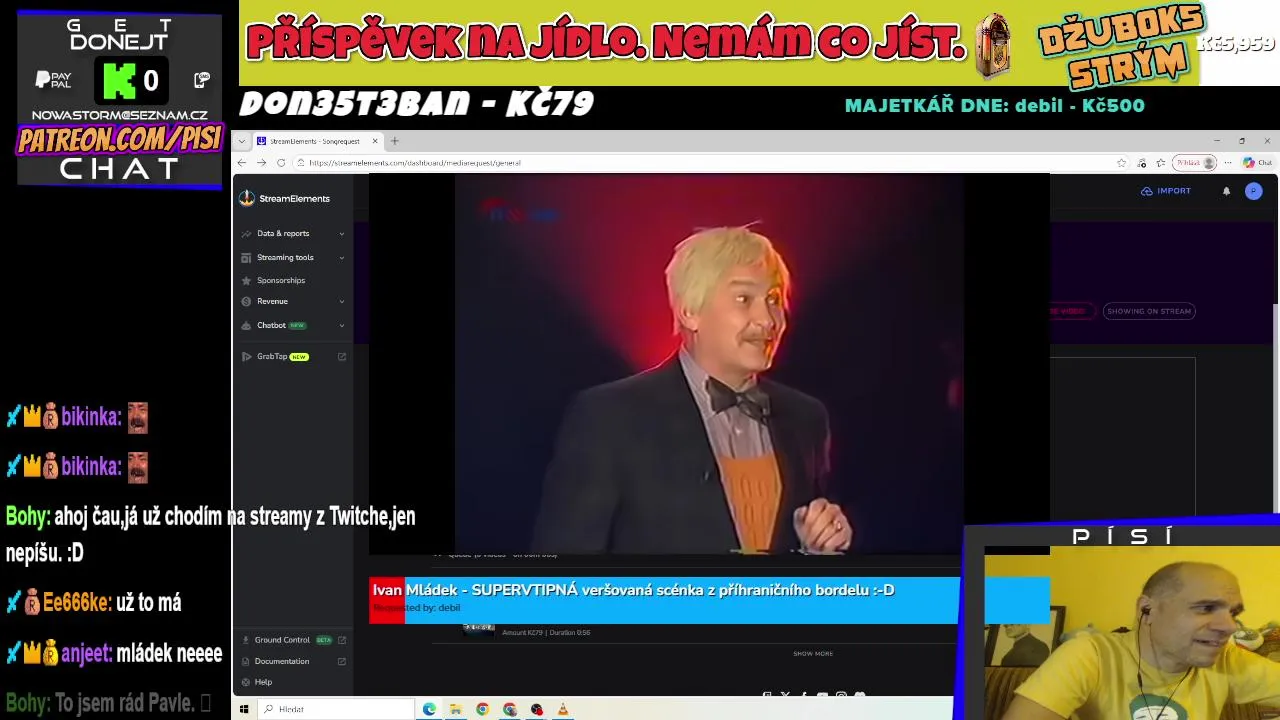Click the 'Amount Kč79 | Duration 0:56' text
The image size is (1280, 720).
click(546, 632)
